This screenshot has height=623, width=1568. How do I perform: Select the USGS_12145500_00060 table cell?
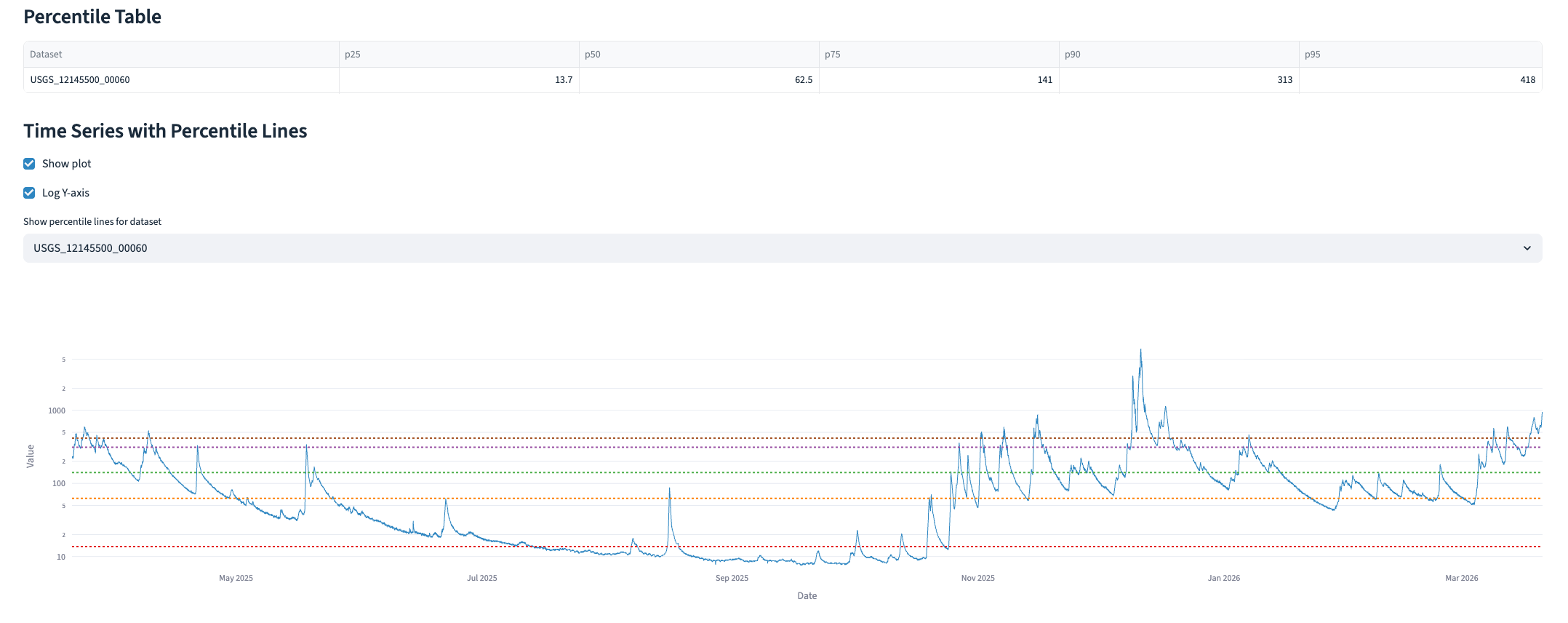181,80
